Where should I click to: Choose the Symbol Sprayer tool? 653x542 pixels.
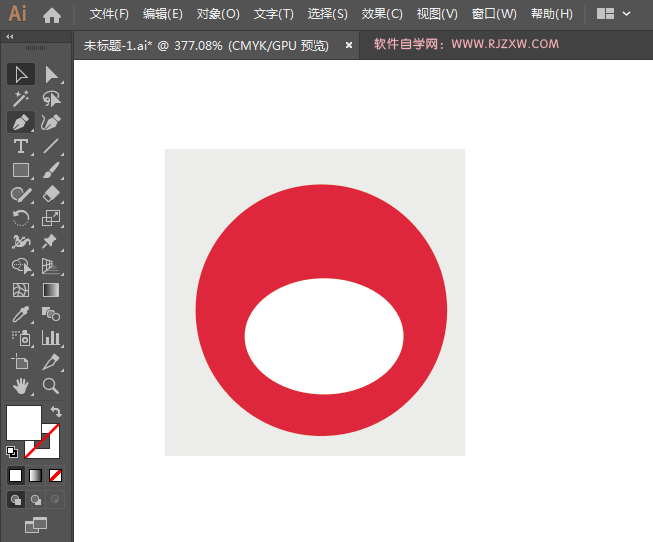21,338
